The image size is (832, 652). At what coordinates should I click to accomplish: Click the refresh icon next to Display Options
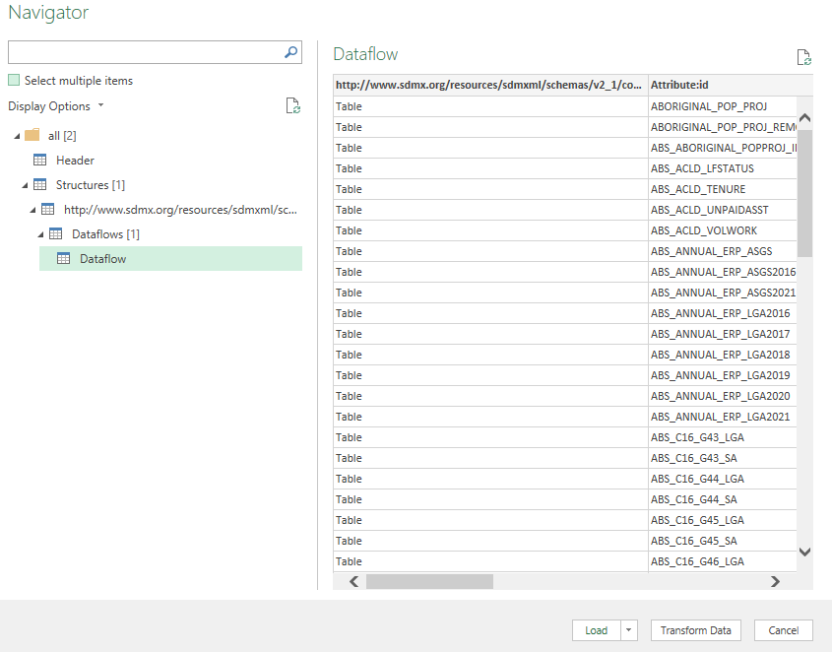click(x=292, y=107)
